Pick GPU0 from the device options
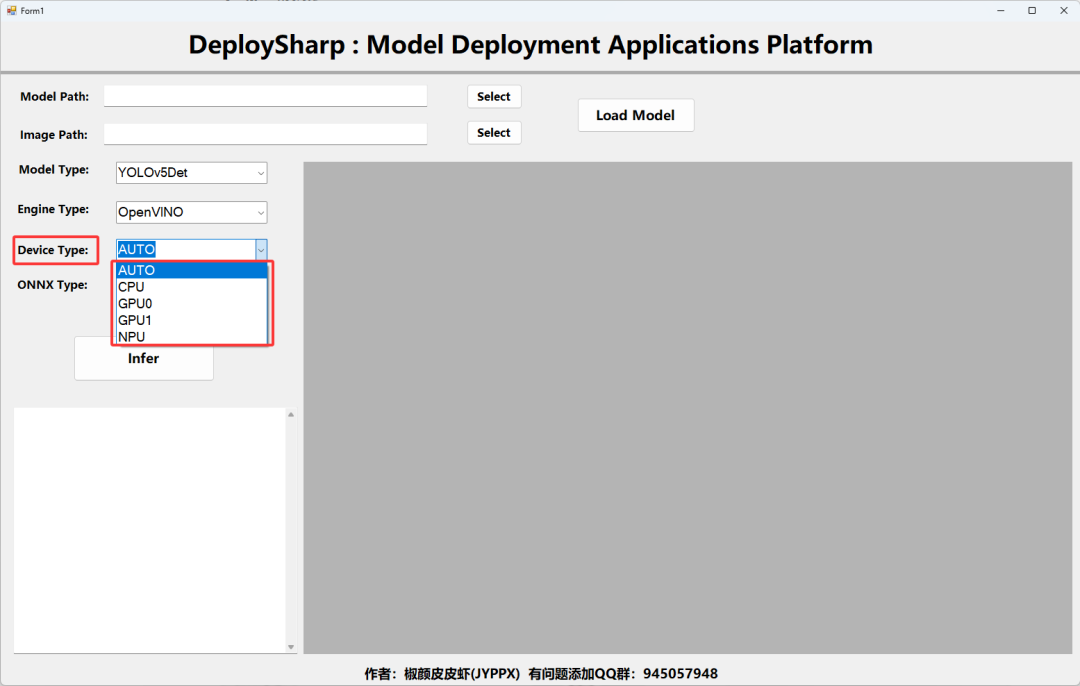The width and height of the screenshot is (1080, 686). click(191, 303)
